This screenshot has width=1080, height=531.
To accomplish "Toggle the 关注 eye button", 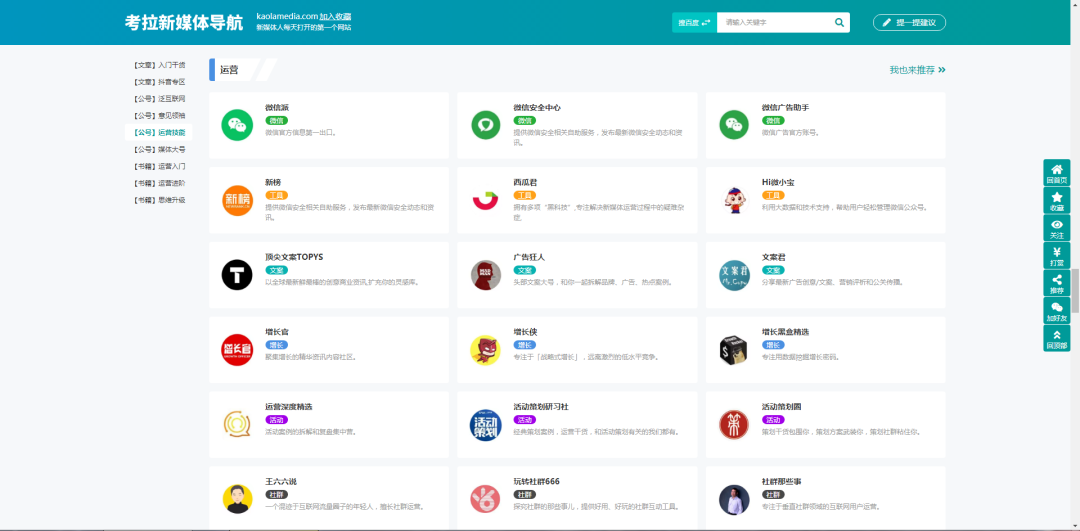I will point(1056,228).
